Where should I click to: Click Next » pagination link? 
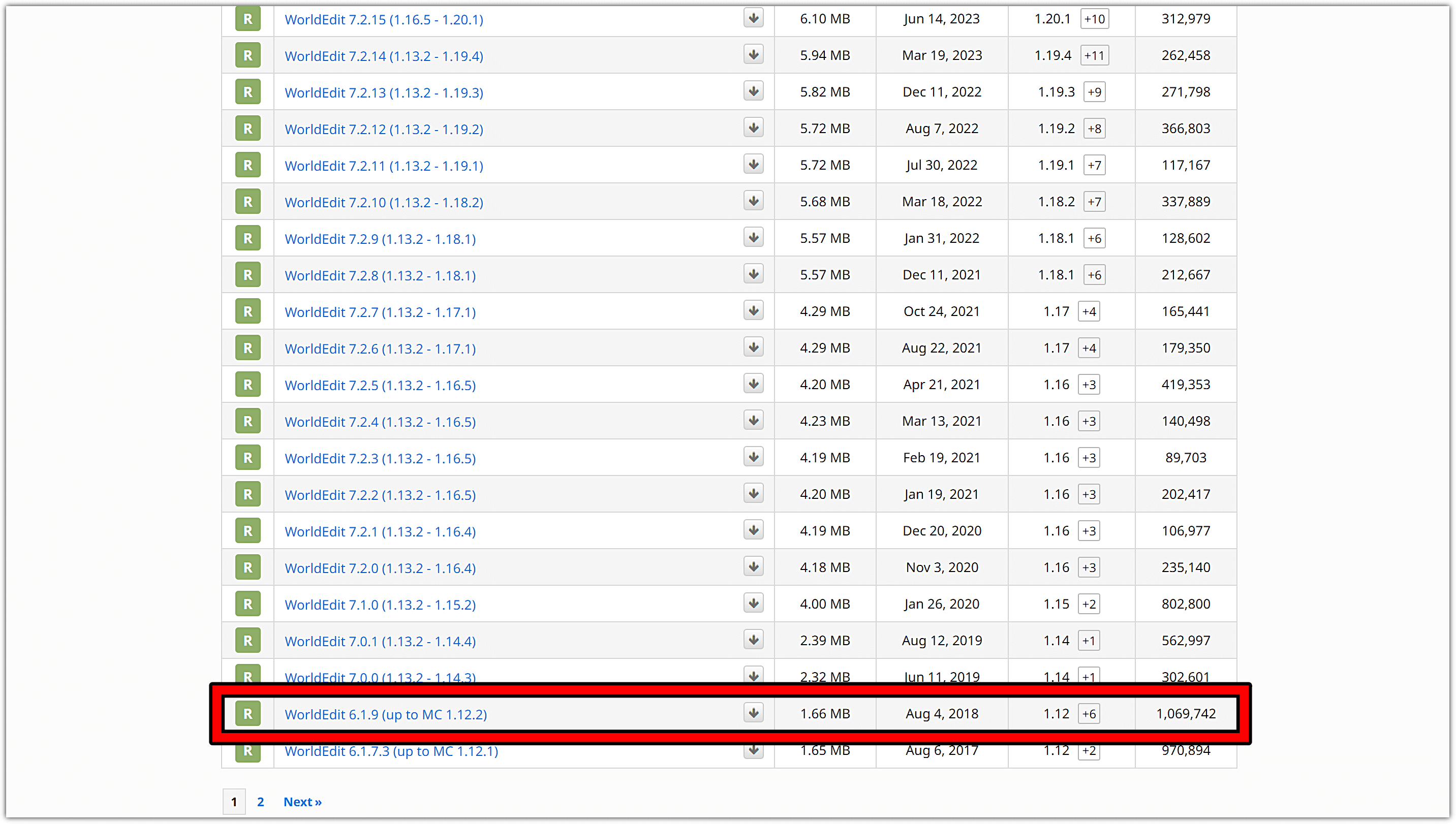302,801
